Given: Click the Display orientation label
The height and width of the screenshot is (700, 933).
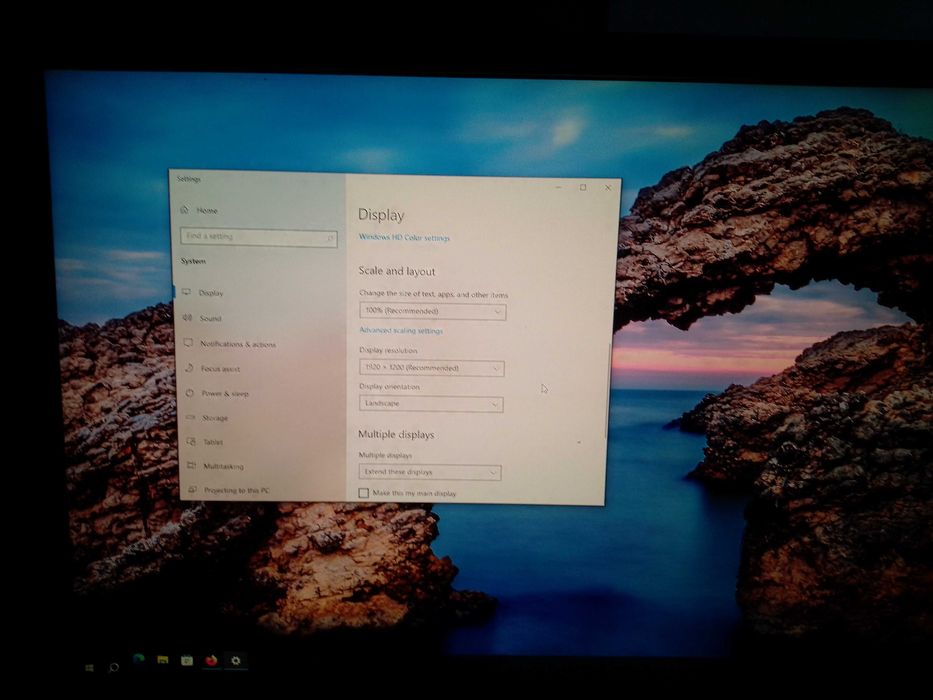Looking at the screenshot, I should pyautogui.click(x=389, y=386).
